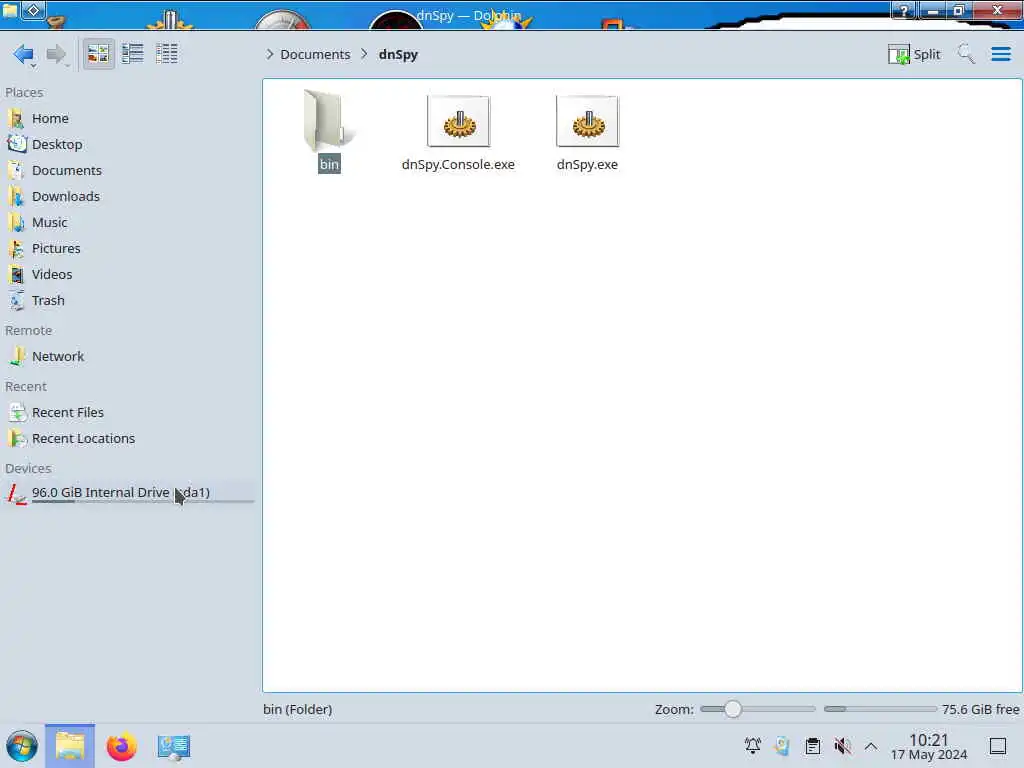Click the titlebar help question mark

coord(904,10)
